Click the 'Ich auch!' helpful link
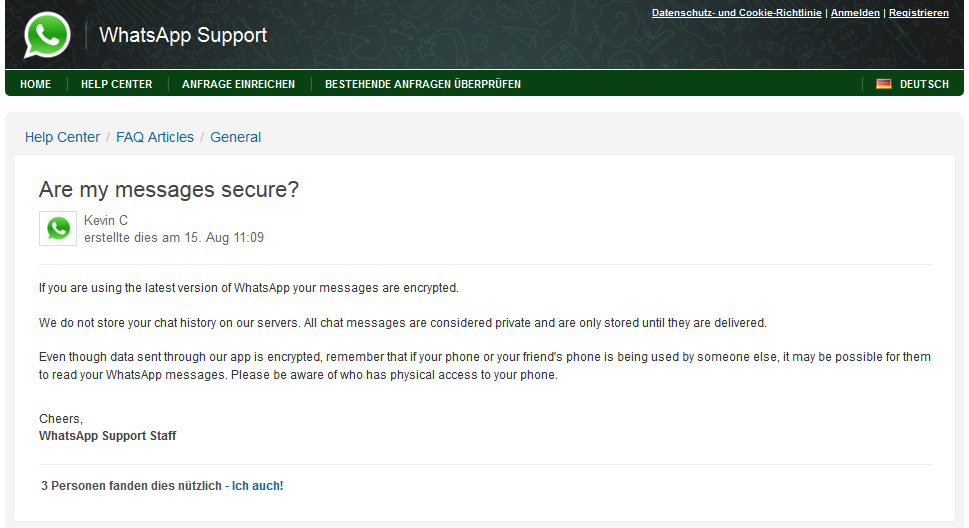969x528 pixels. click(x=257, y=486)
